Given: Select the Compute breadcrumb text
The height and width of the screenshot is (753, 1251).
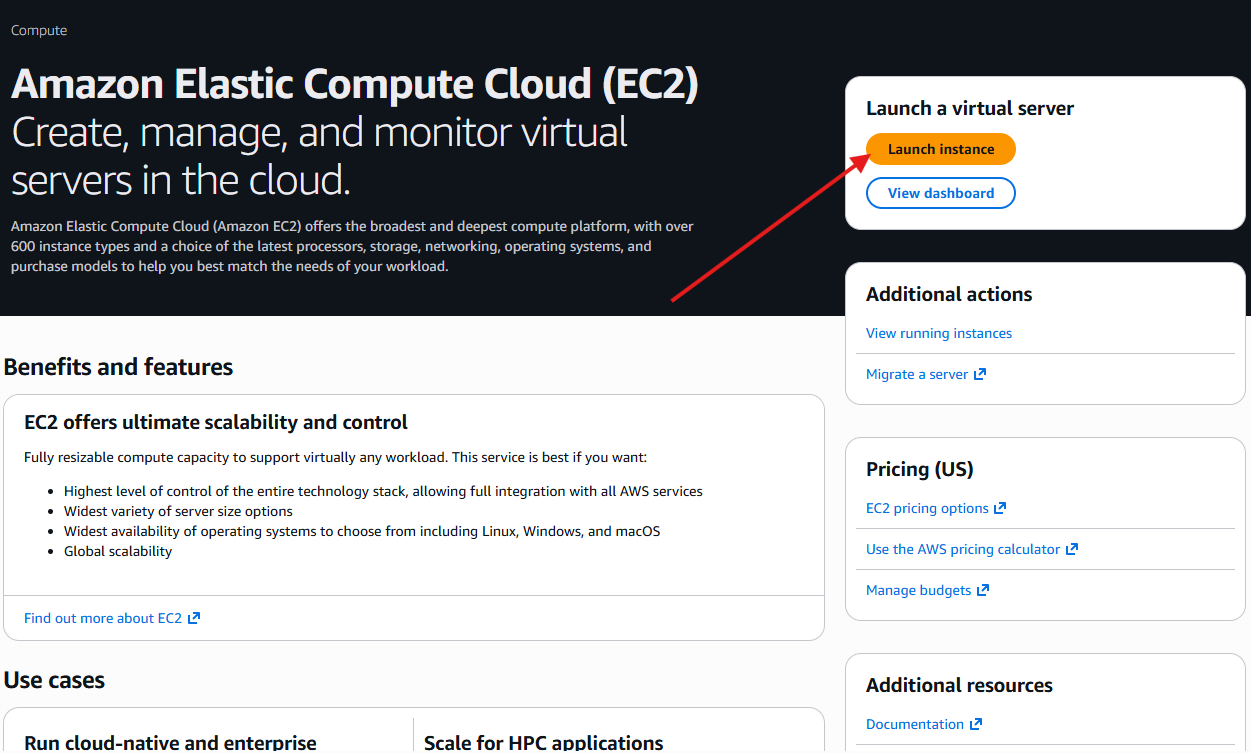Looking at the screenshot, I should click(39, 30).
